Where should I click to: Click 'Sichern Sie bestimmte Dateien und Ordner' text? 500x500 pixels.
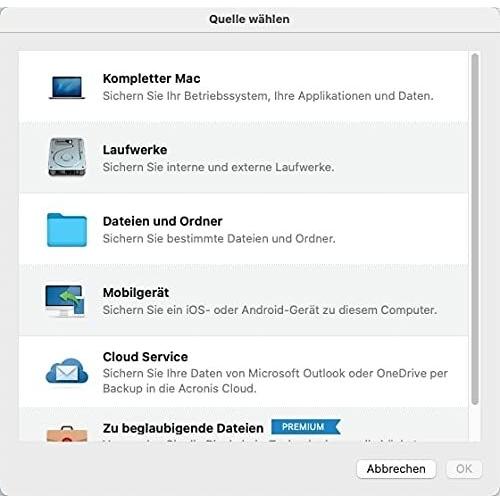pyautogui.click(x=219, y=238)
